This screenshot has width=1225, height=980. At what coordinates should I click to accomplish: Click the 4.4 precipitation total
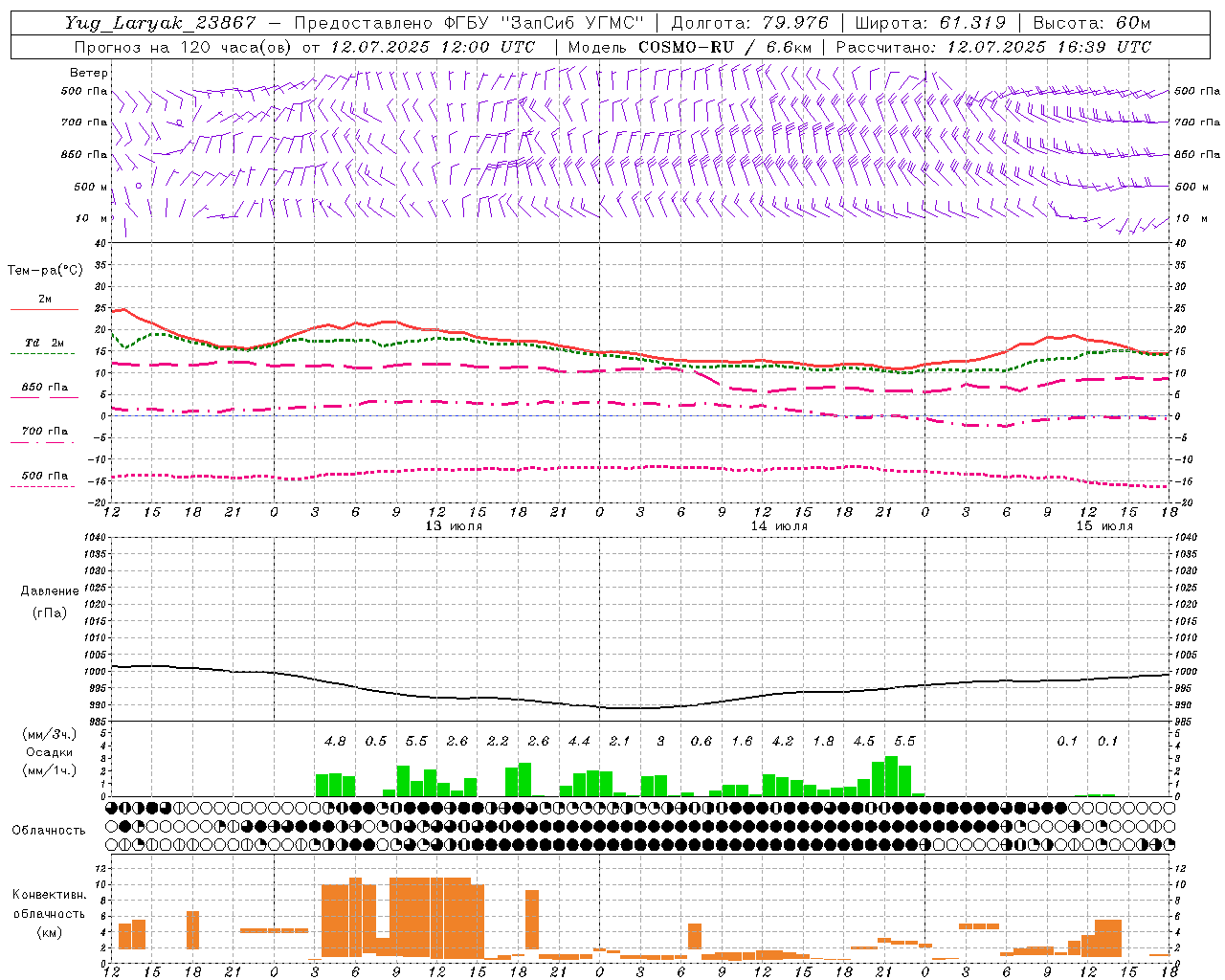point(579,741)
